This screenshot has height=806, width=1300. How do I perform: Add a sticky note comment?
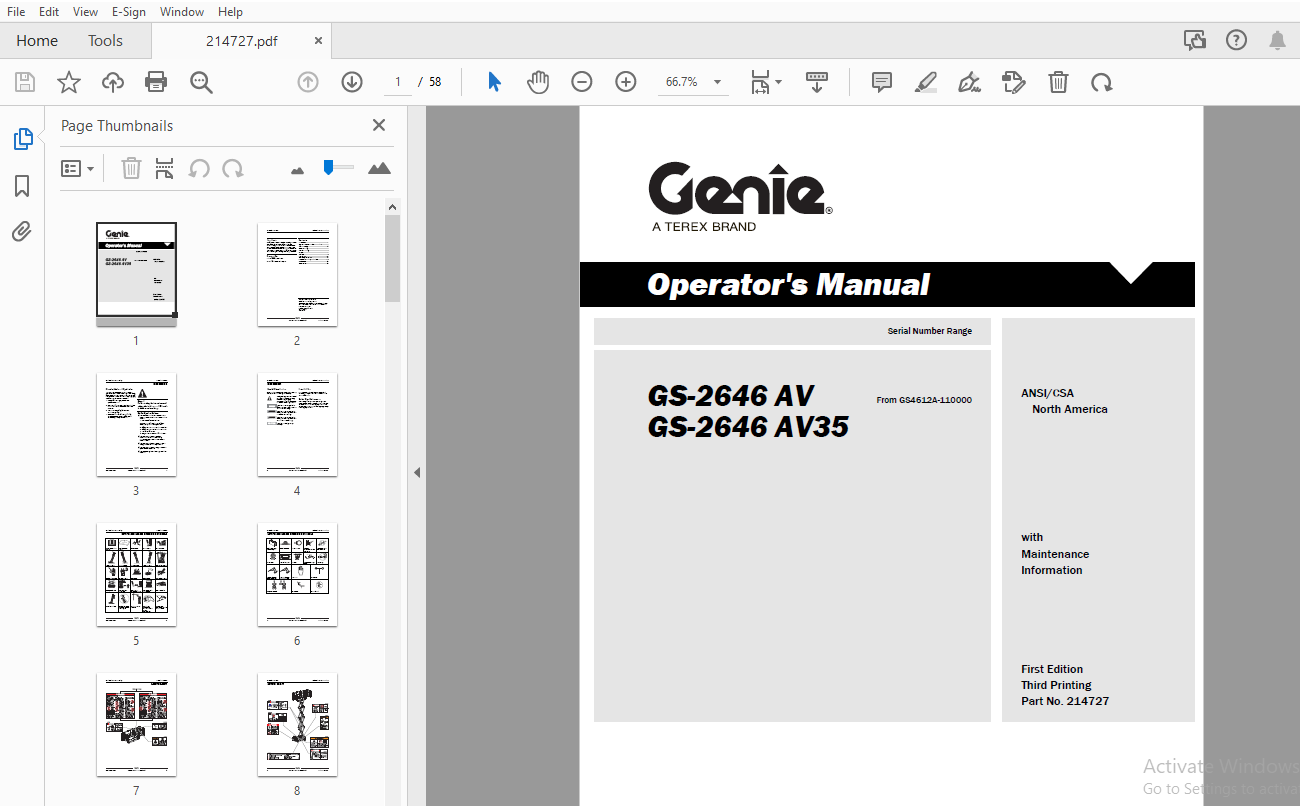click(x=882, y=82)
